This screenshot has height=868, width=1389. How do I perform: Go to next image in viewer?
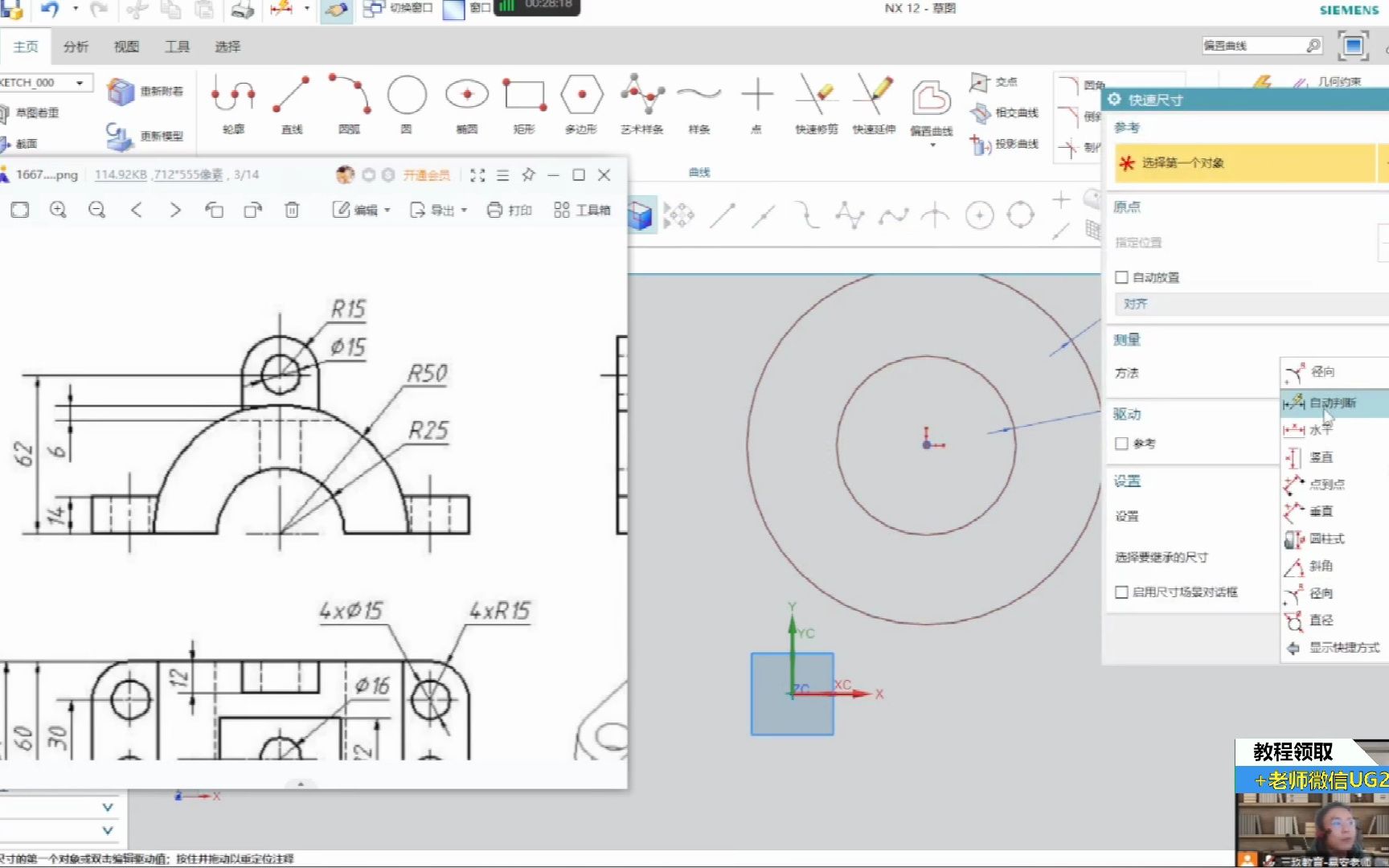point(175,211)
